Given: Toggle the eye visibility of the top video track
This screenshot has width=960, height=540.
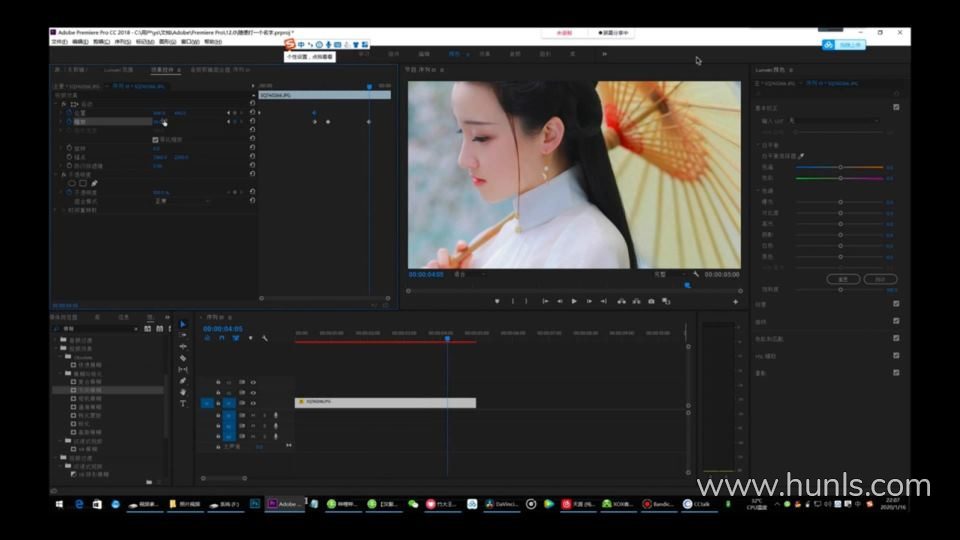Looking at the screenshot, I should 253,382.
